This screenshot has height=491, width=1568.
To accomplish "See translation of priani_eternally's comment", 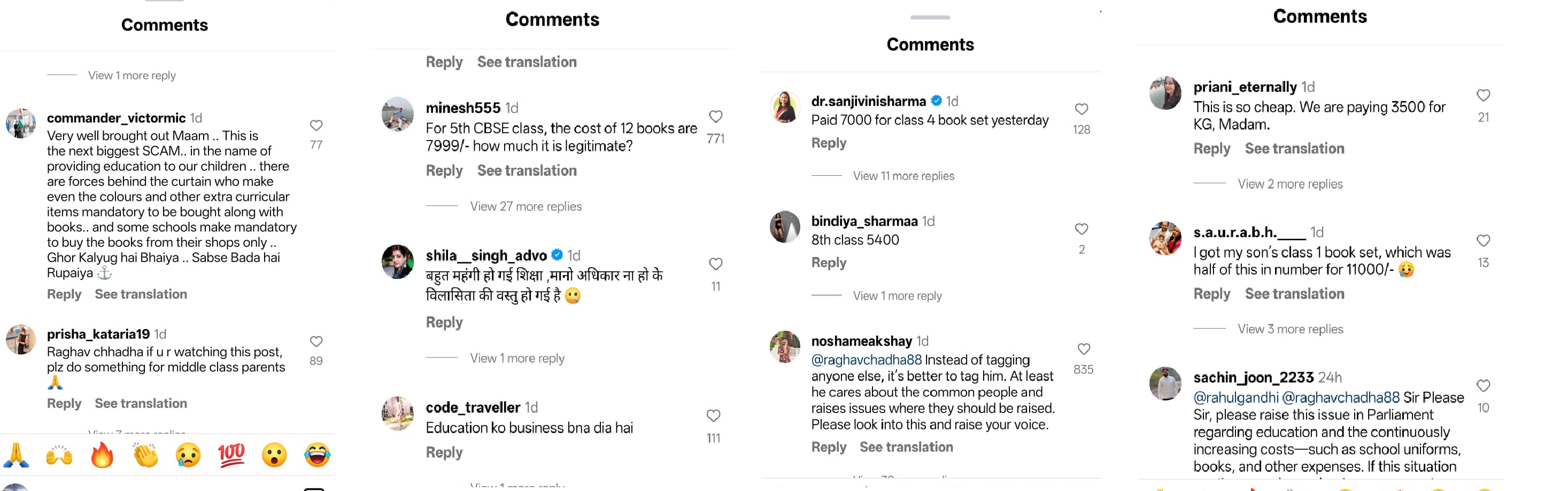I will point(1294,149).
